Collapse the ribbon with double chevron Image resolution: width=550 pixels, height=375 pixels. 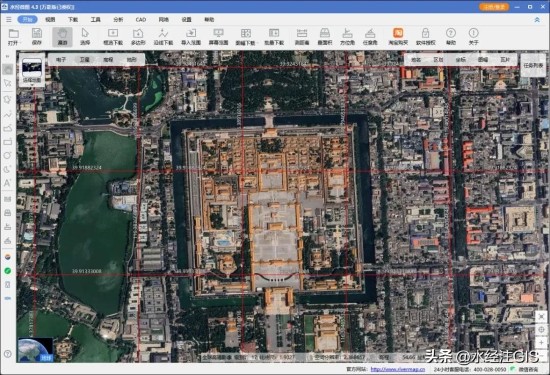pyautogui.click(x=537, y=20)
